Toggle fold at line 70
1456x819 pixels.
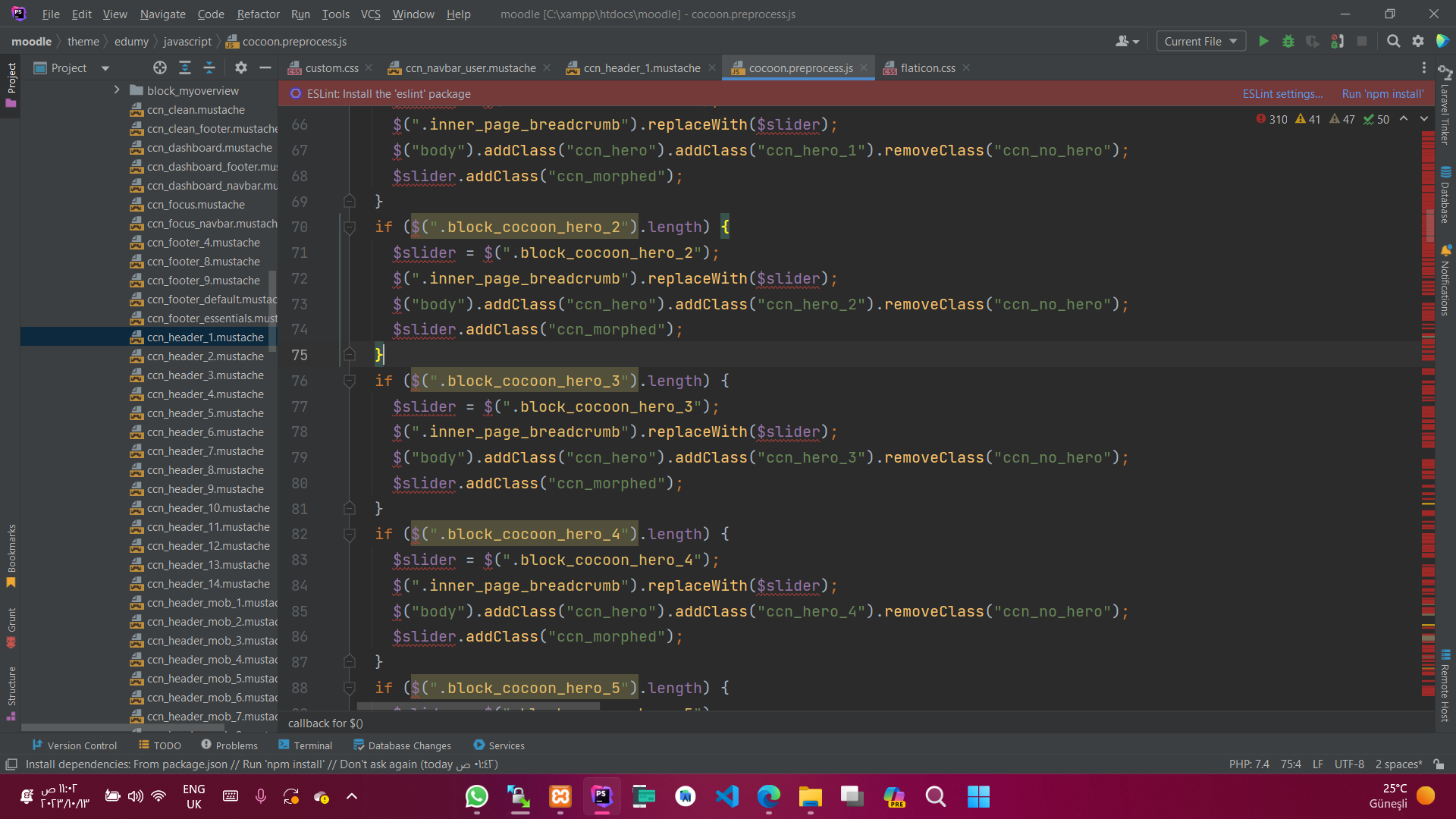point(350,227)
